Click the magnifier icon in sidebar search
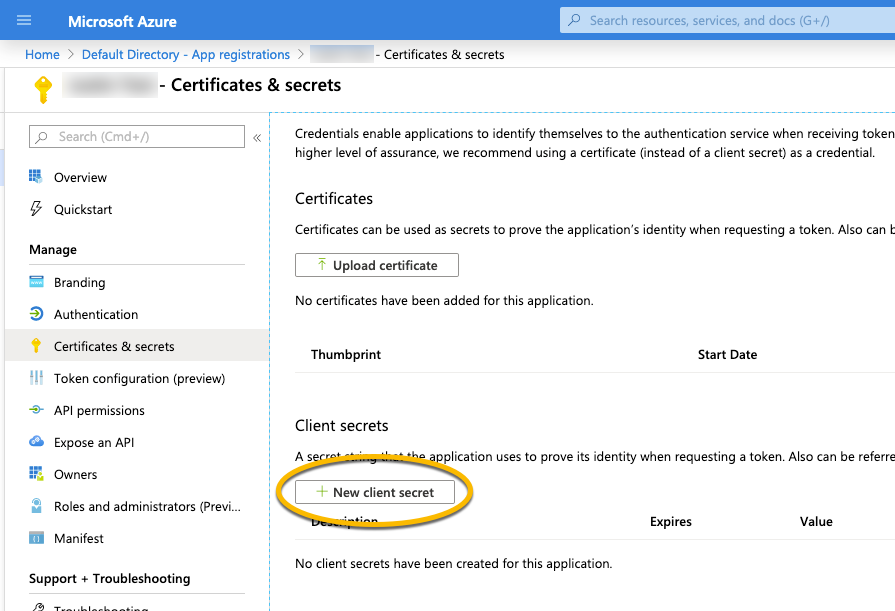Screen dimensions: 895x611 pos(41,137)
